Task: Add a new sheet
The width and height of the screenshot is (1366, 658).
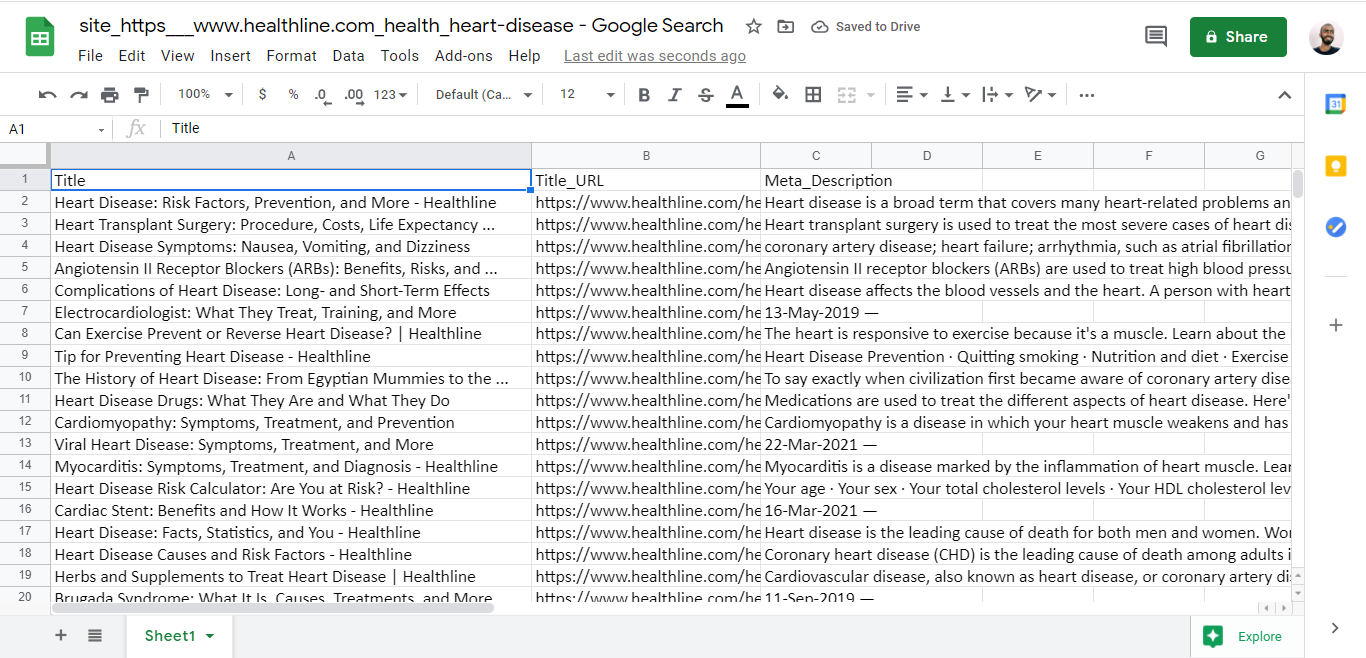Action: coord(61,635)
